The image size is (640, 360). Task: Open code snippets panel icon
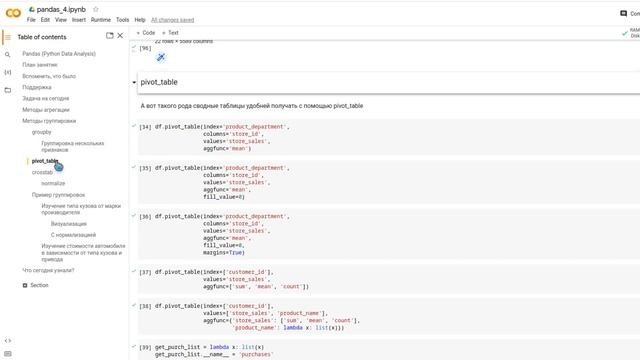click(8, 340)
